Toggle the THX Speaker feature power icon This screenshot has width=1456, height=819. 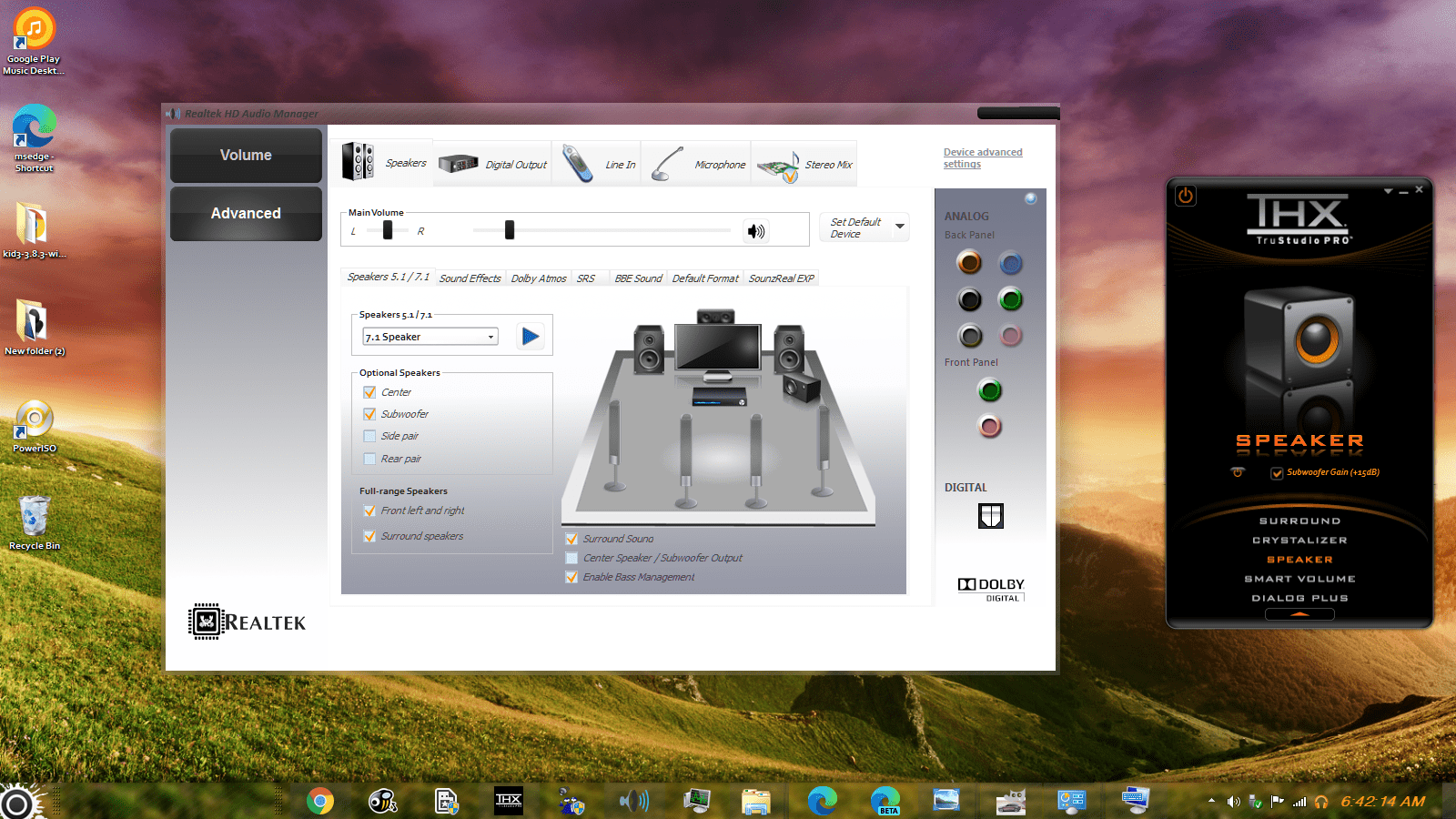click(x=1238, y=472)
